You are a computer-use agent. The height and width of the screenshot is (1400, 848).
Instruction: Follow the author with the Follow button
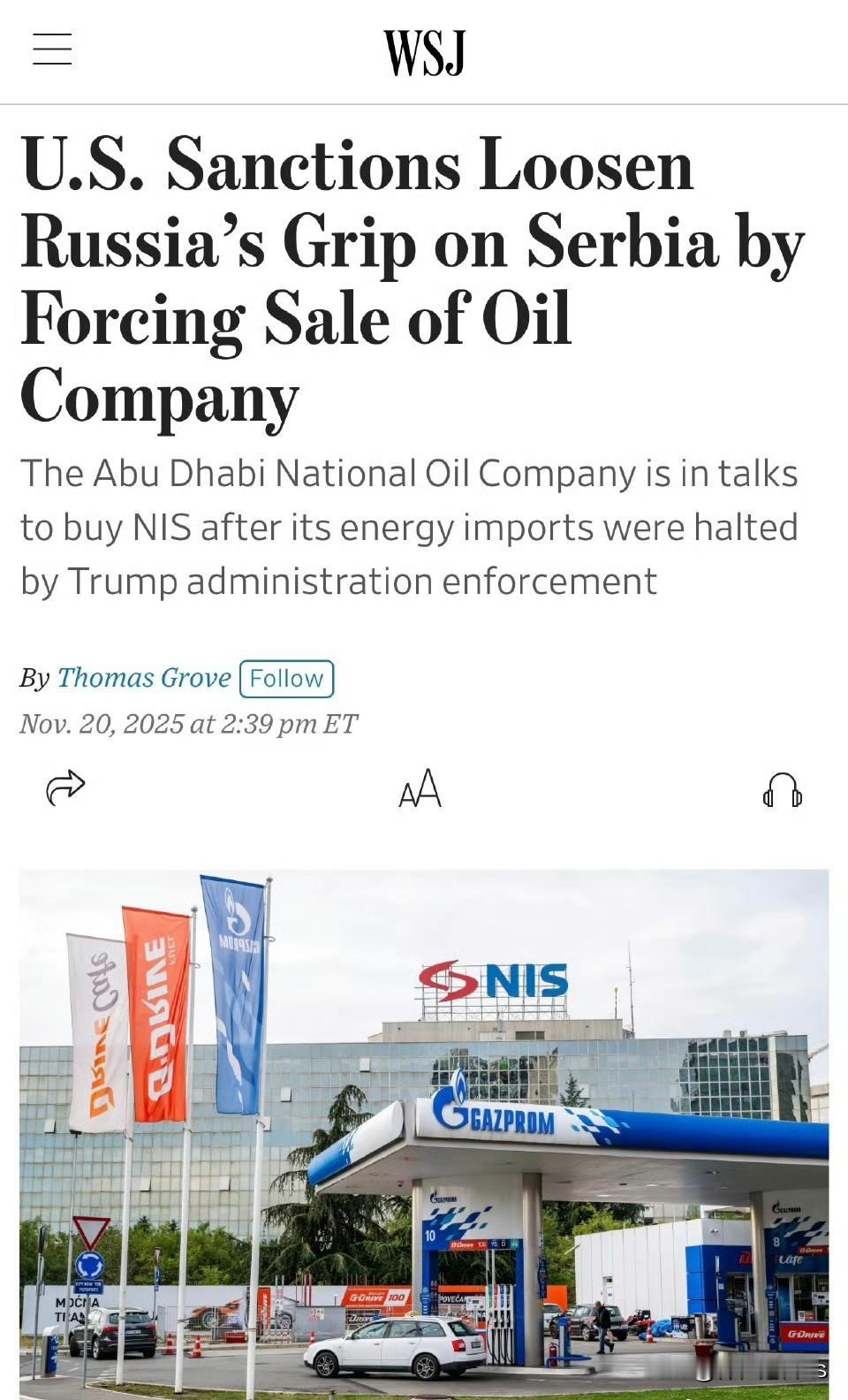(286, 678)
